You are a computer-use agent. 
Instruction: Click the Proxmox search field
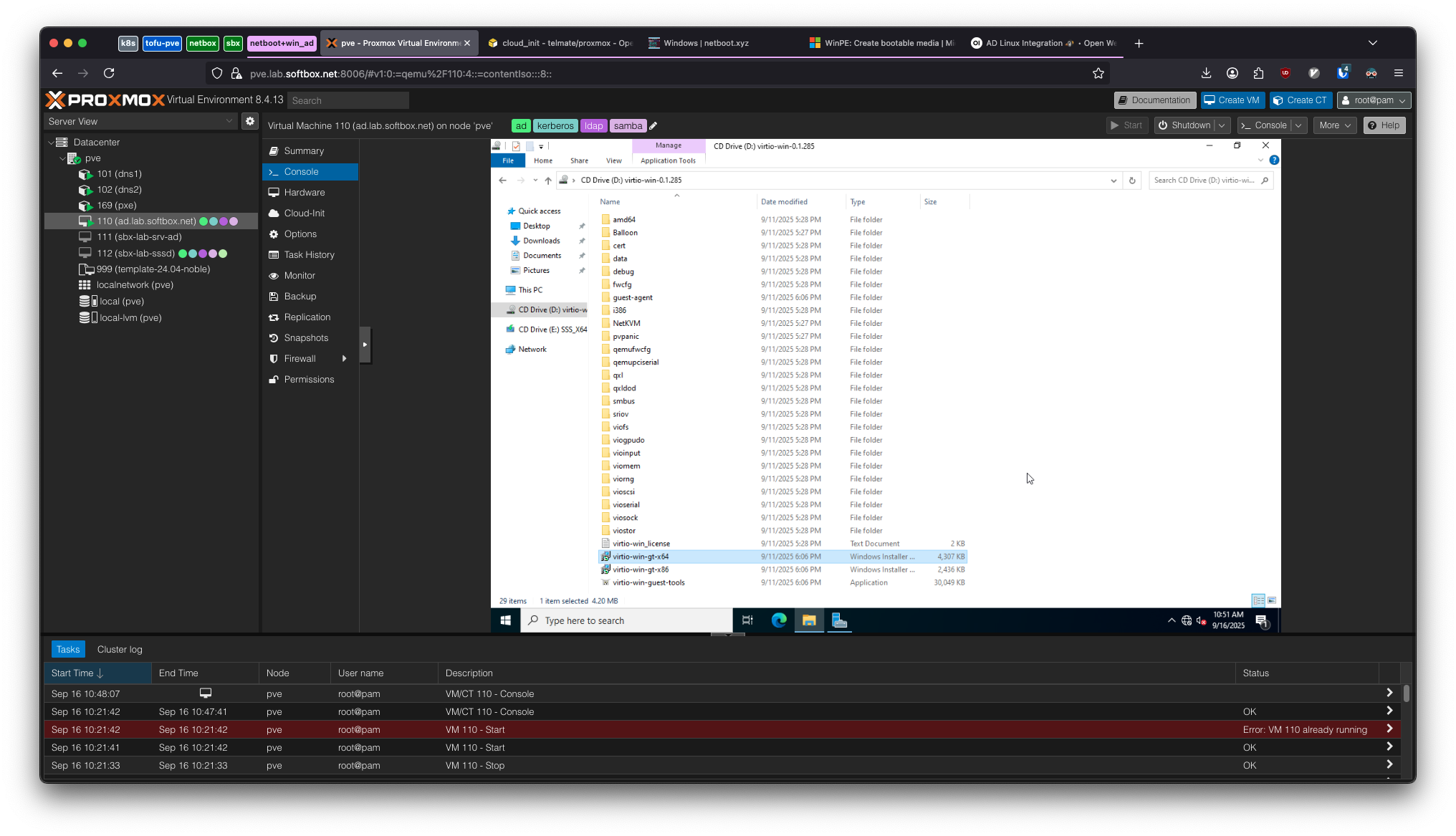[348, 100]
